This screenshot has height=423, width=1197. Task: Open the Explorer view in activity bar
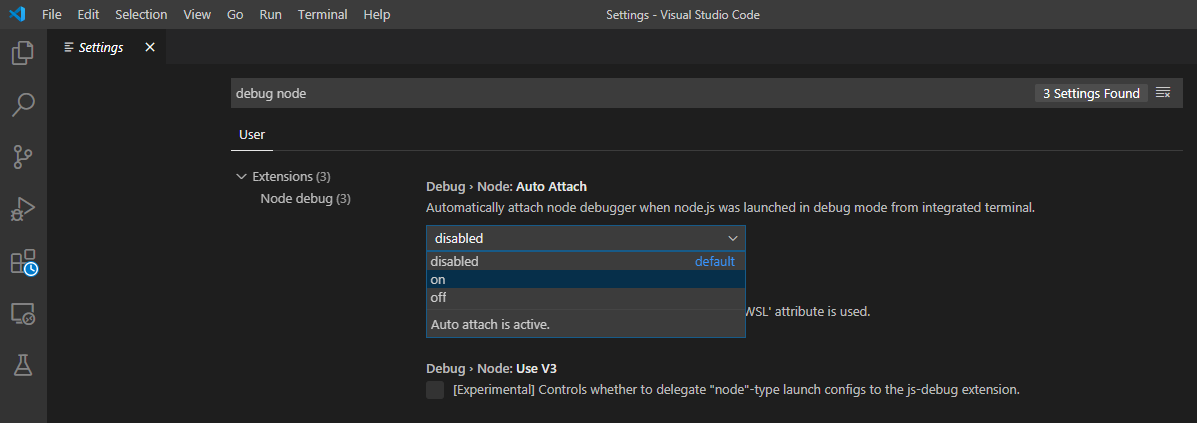23,53
